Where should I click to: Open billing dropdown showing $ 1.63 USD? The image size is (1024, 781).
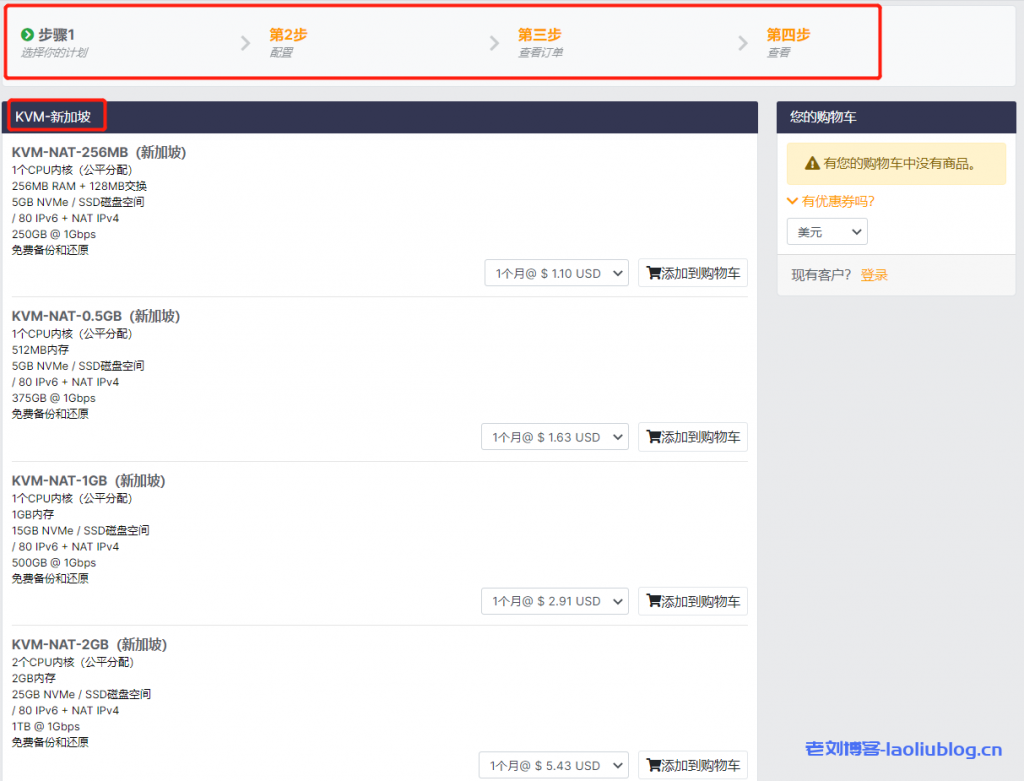pos(556,437)
